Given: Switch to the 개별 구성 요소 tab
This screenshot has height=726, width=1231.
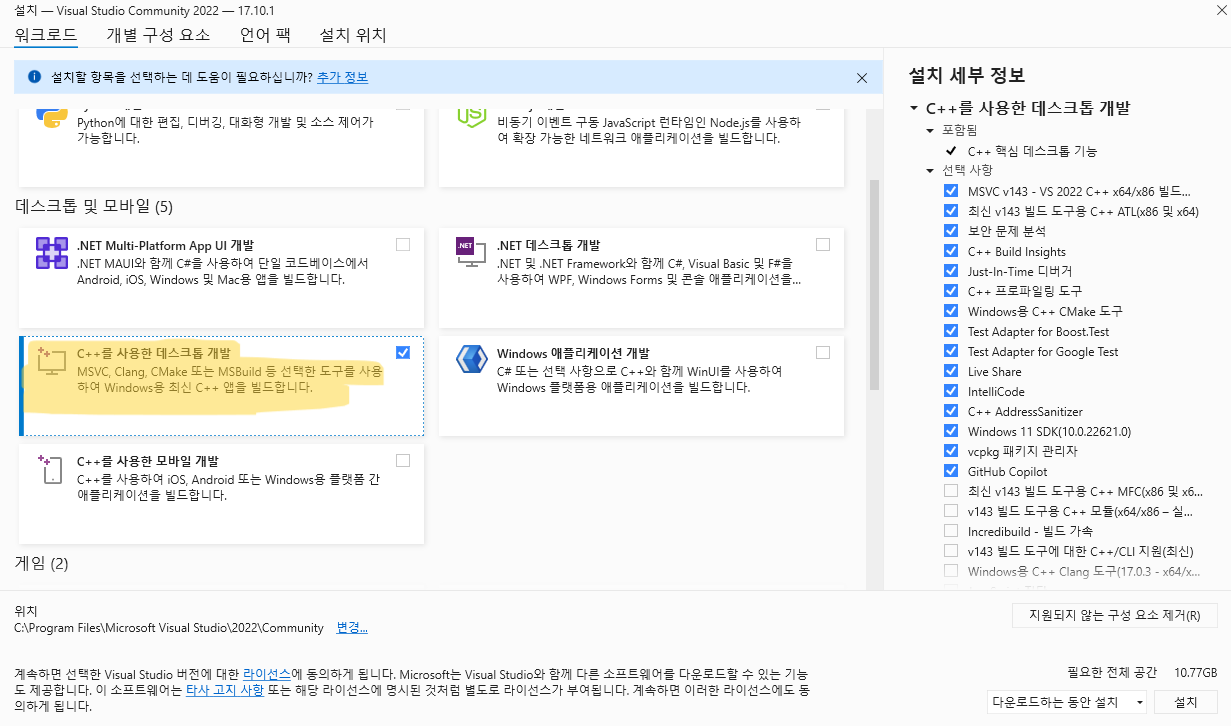Looking at the screenshot, I should [158, 35].
